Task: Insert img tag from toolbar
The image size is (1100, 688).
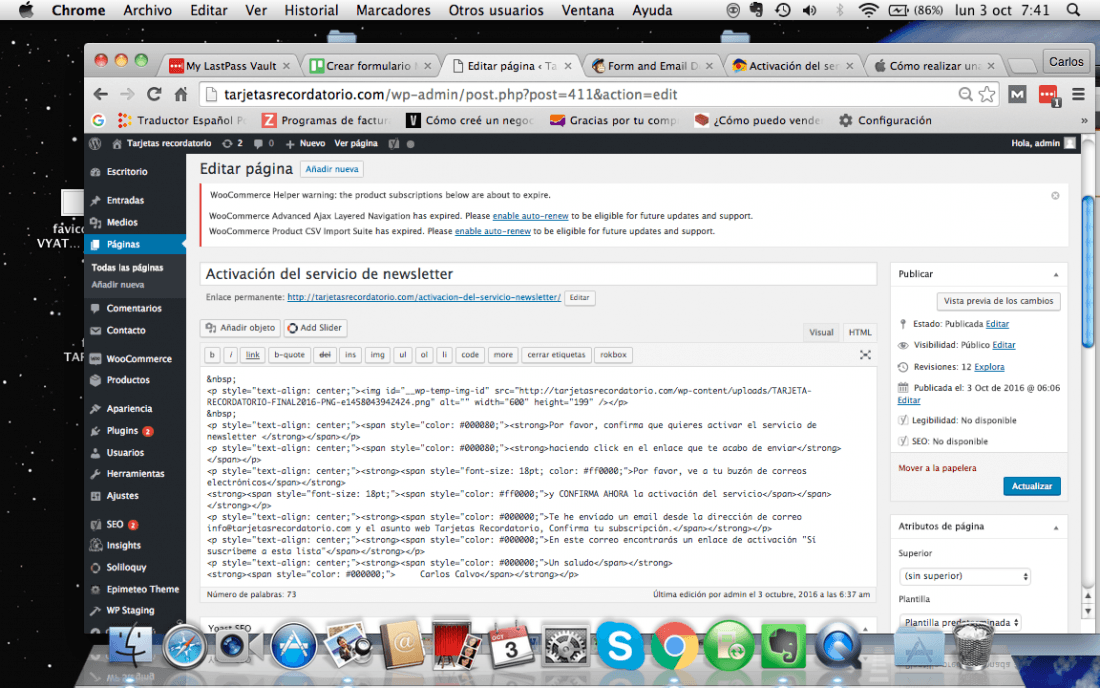Action: (377, 355)
